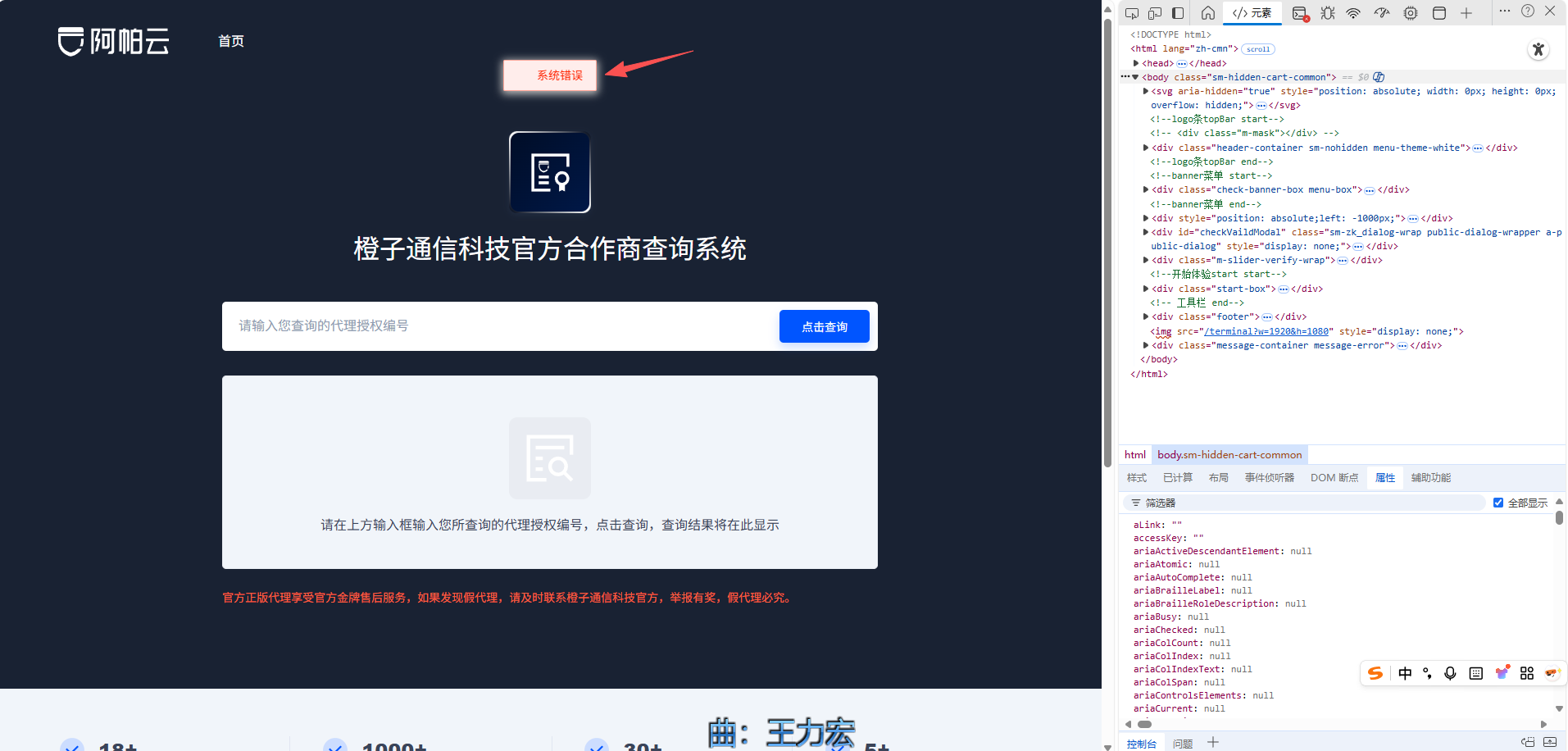The height and width of the screenshot is (751, 1568).
Task: Expand the footer div node
Action: pos(1146,316)
